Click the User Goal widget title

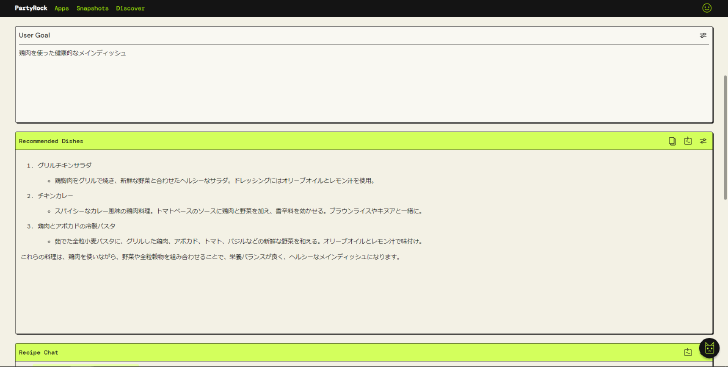click(34, 35)
